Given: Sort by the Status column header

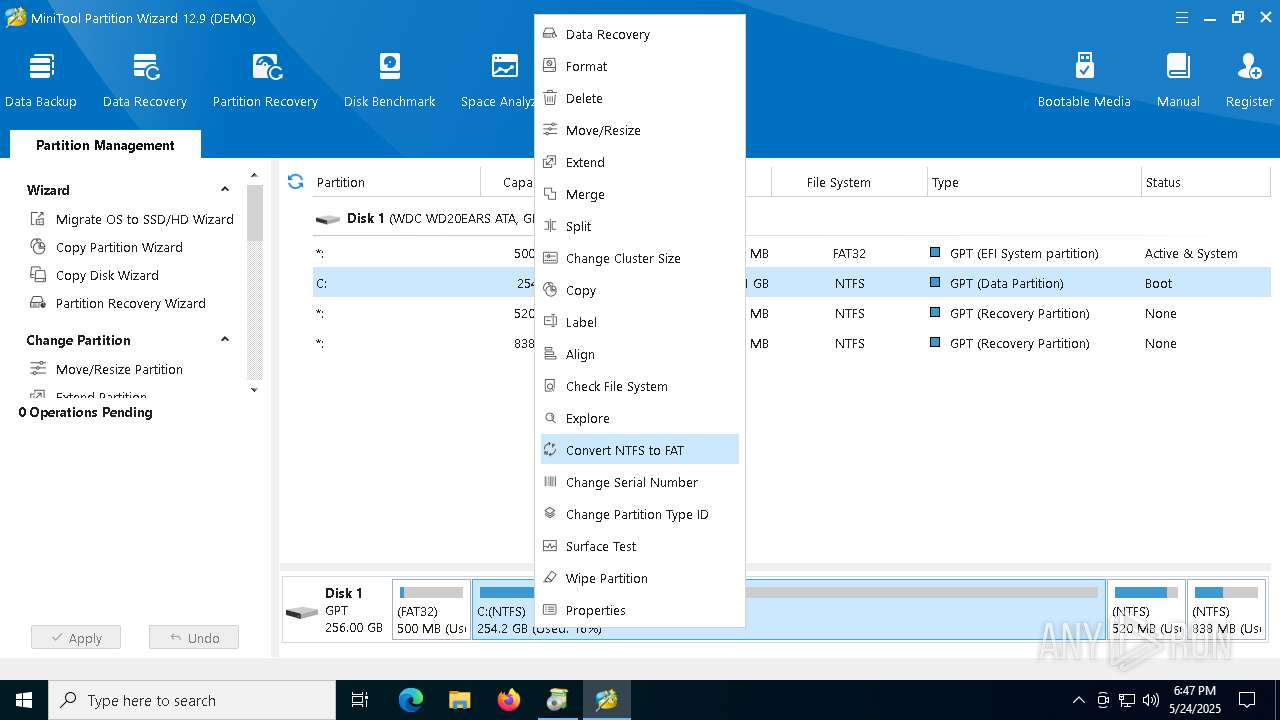Looking at the screenshot, I should (1206, 182).
